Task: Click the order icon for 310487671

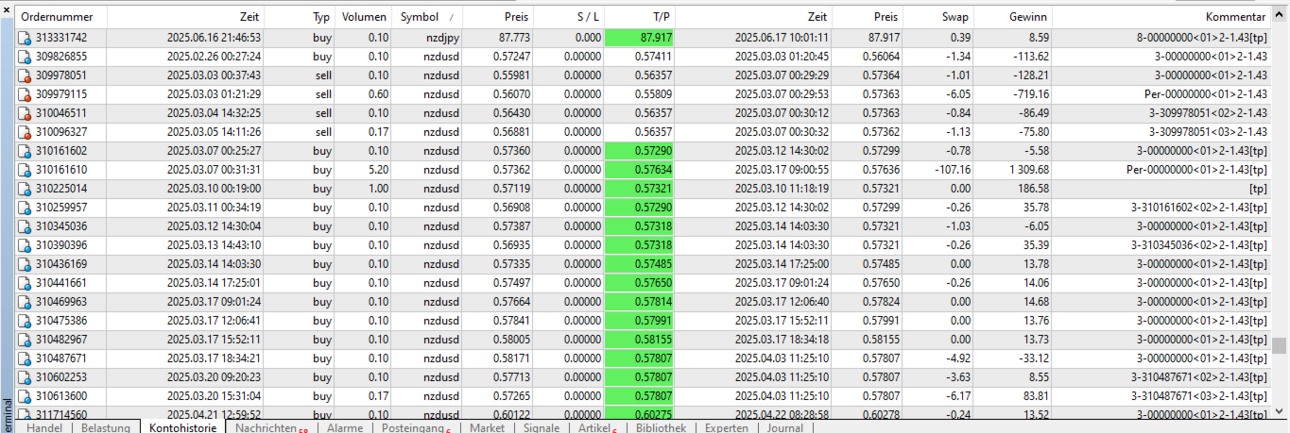Action: pos(25,358)
